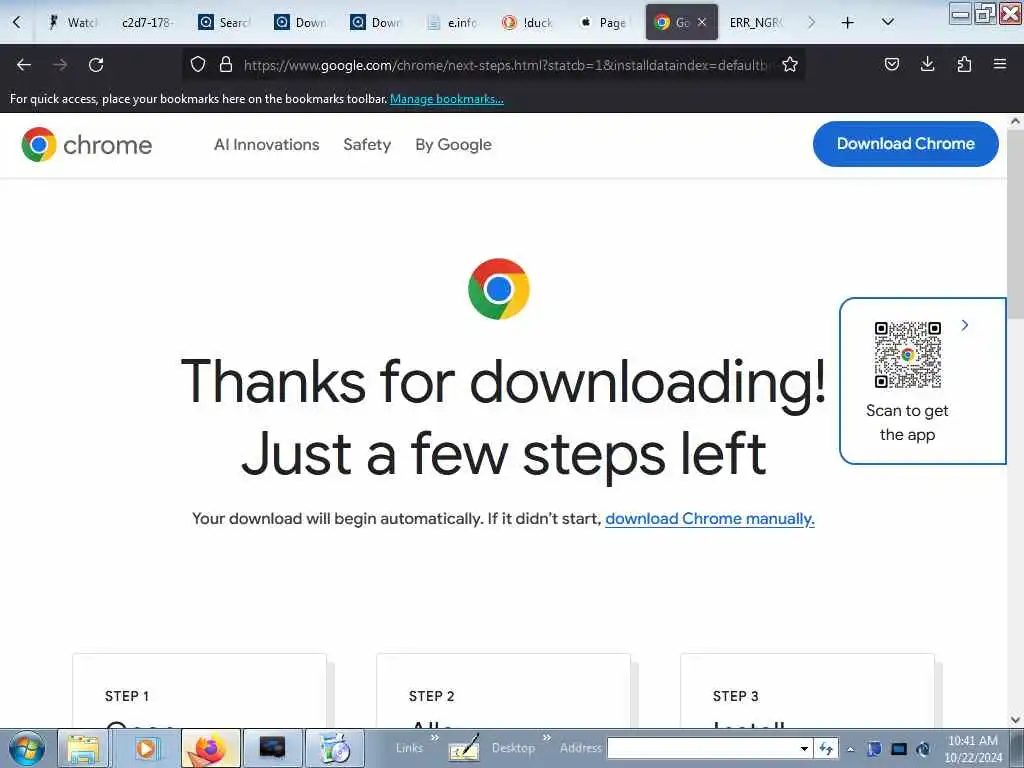Screen dimensions: 1024x768
Task: Click the Desktop toolbar label
Action: [x=513, y=748]
